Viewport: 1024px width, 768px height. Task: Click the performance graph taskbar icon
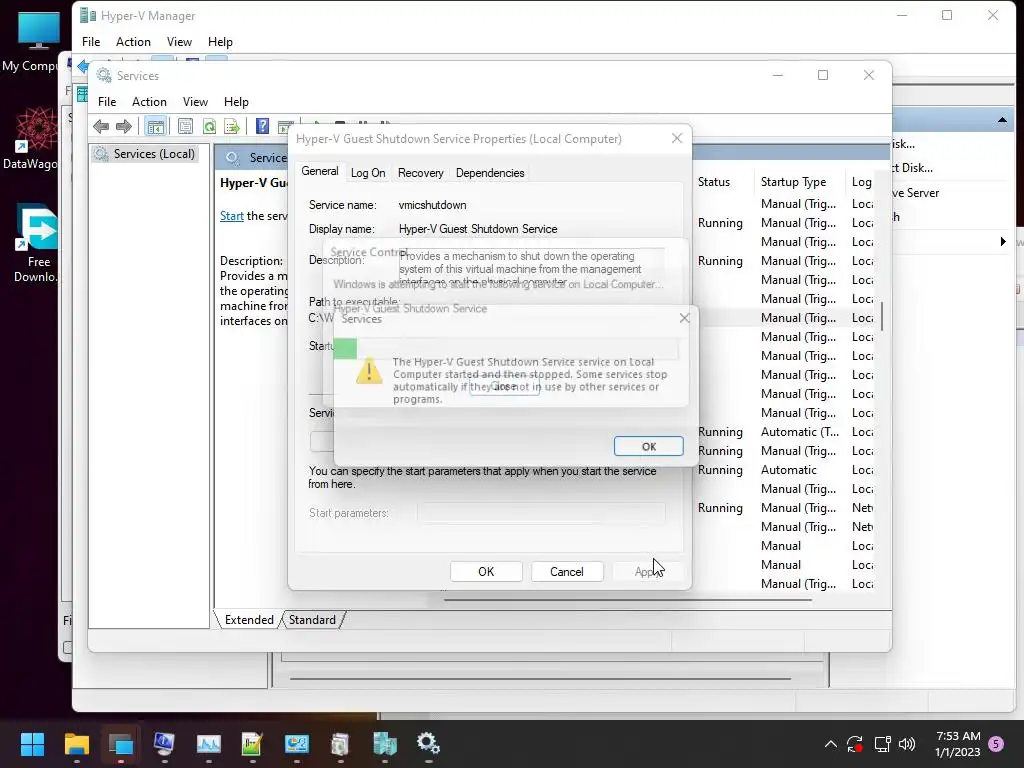click(208, 744)
